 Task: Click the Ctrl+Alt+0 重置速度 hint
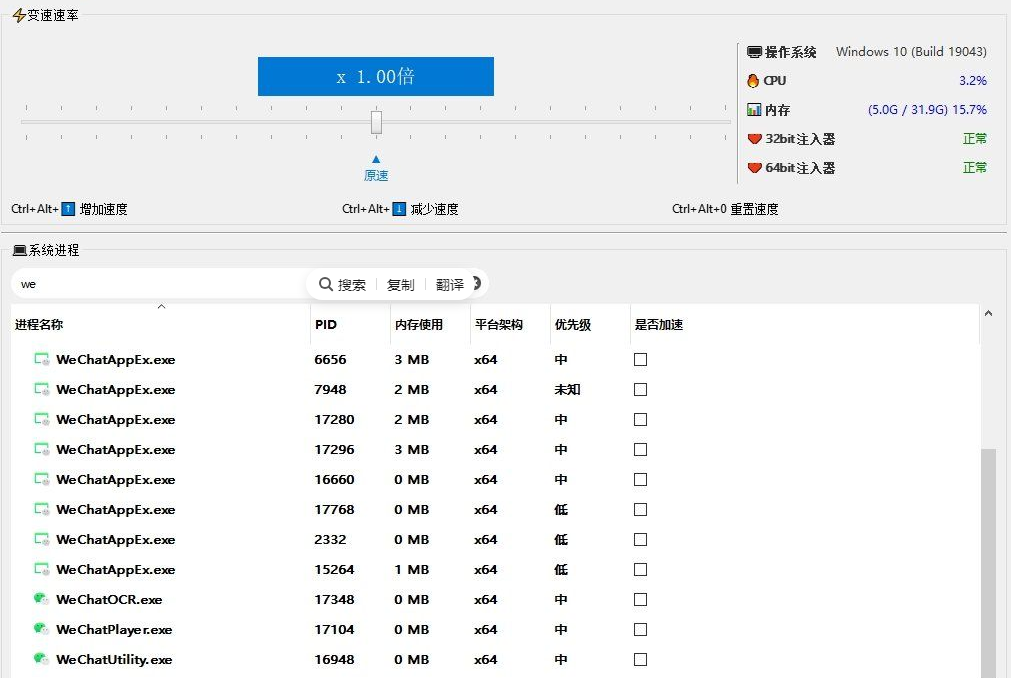tap(725, 209)
